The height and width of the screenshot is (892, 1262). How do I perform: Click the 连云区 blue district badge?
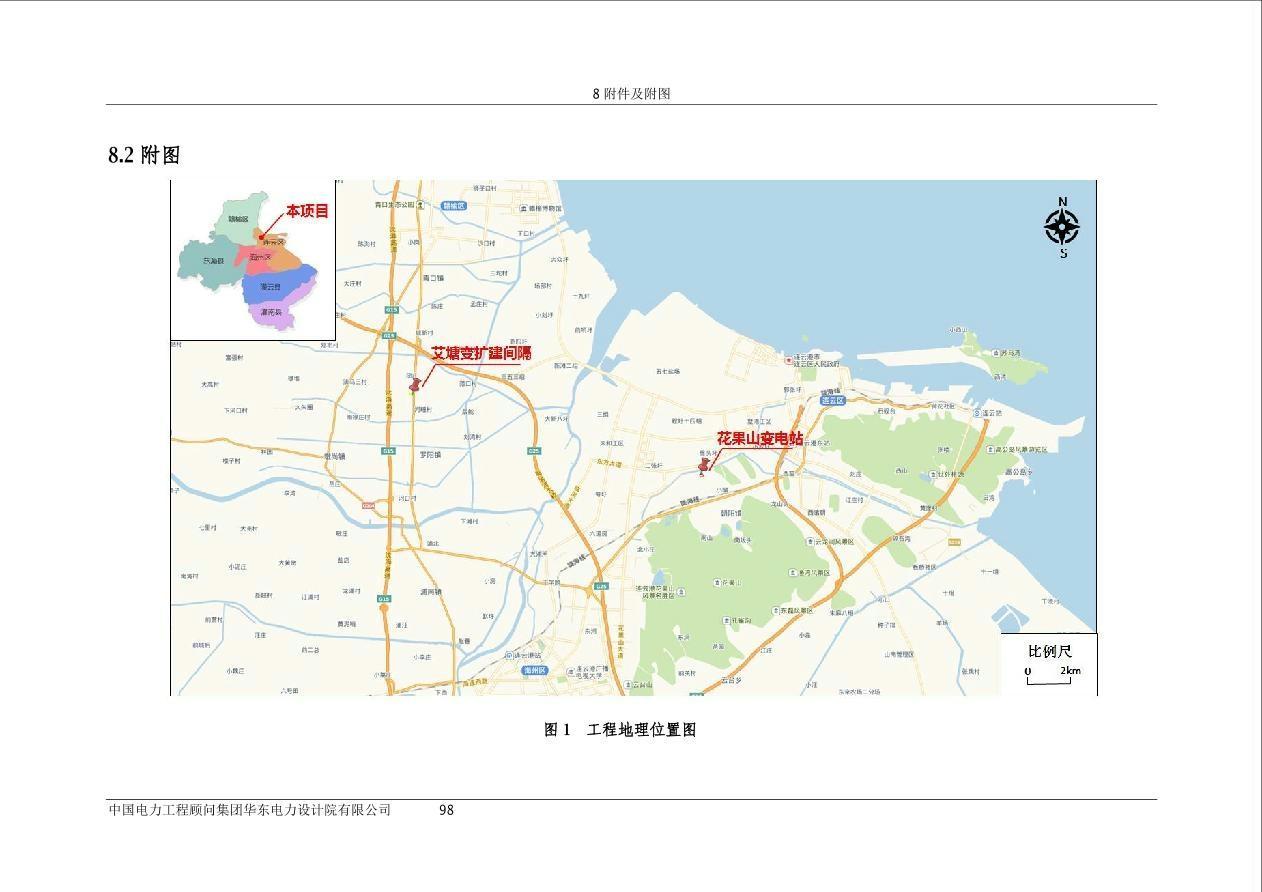point(832,400)
